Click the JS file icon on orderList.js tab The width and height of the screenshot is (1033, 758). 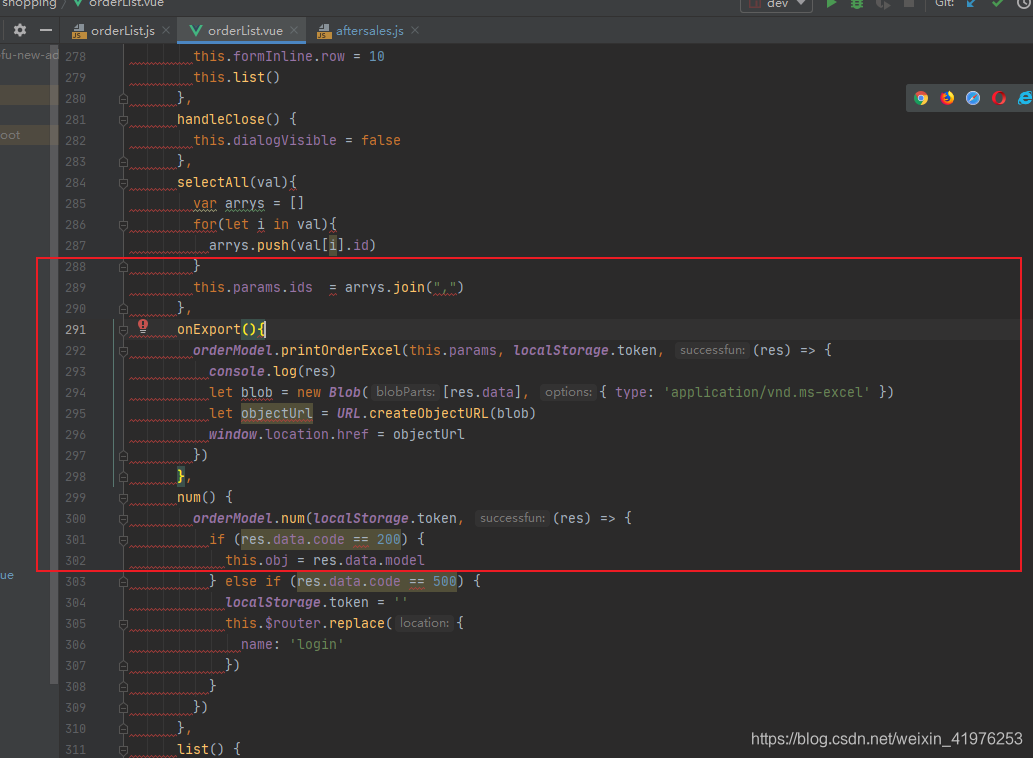79,31
